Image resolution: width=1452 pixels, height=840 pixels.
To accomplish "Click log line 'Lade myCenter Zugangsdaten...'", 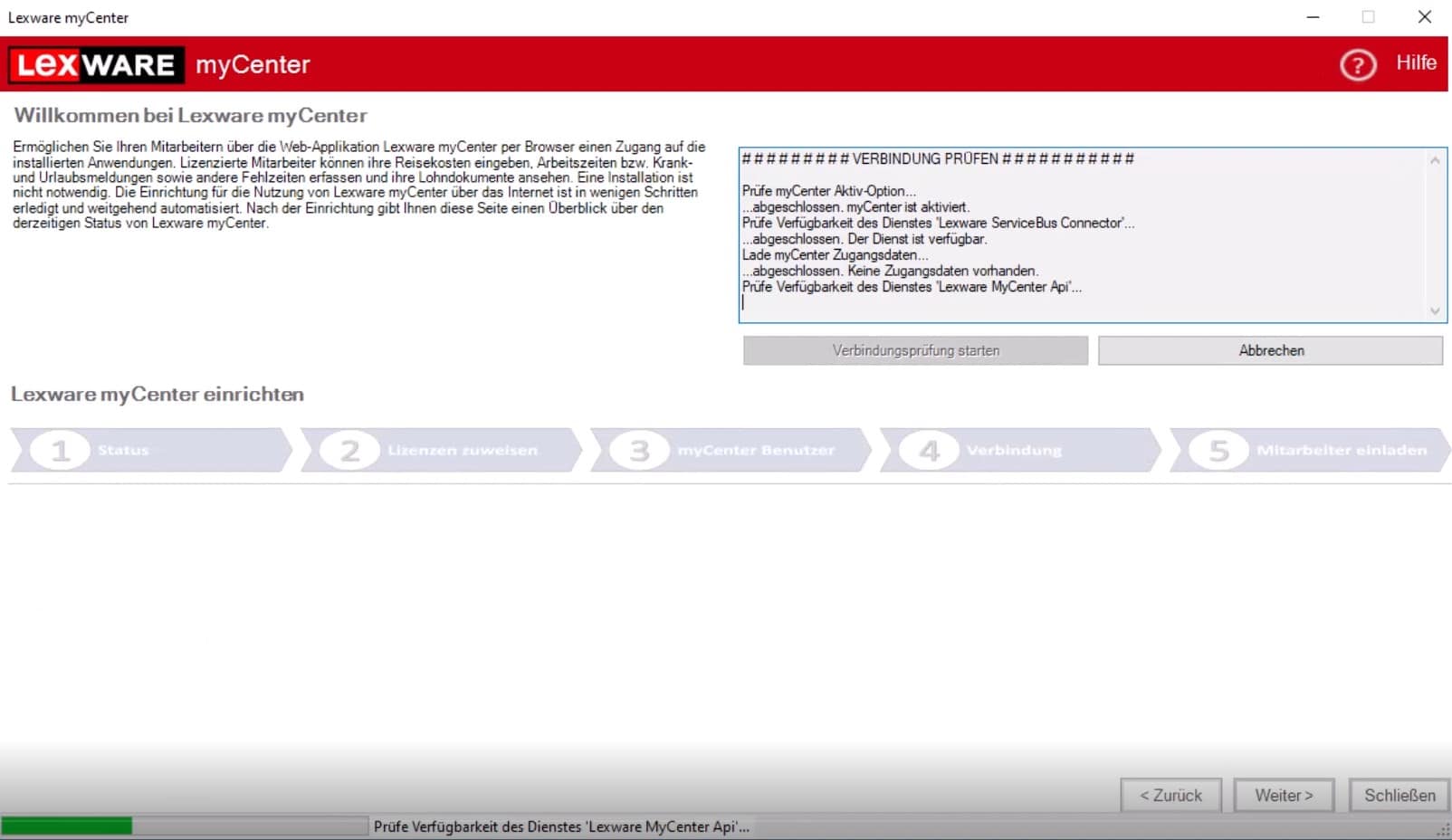I will point(835,255).
